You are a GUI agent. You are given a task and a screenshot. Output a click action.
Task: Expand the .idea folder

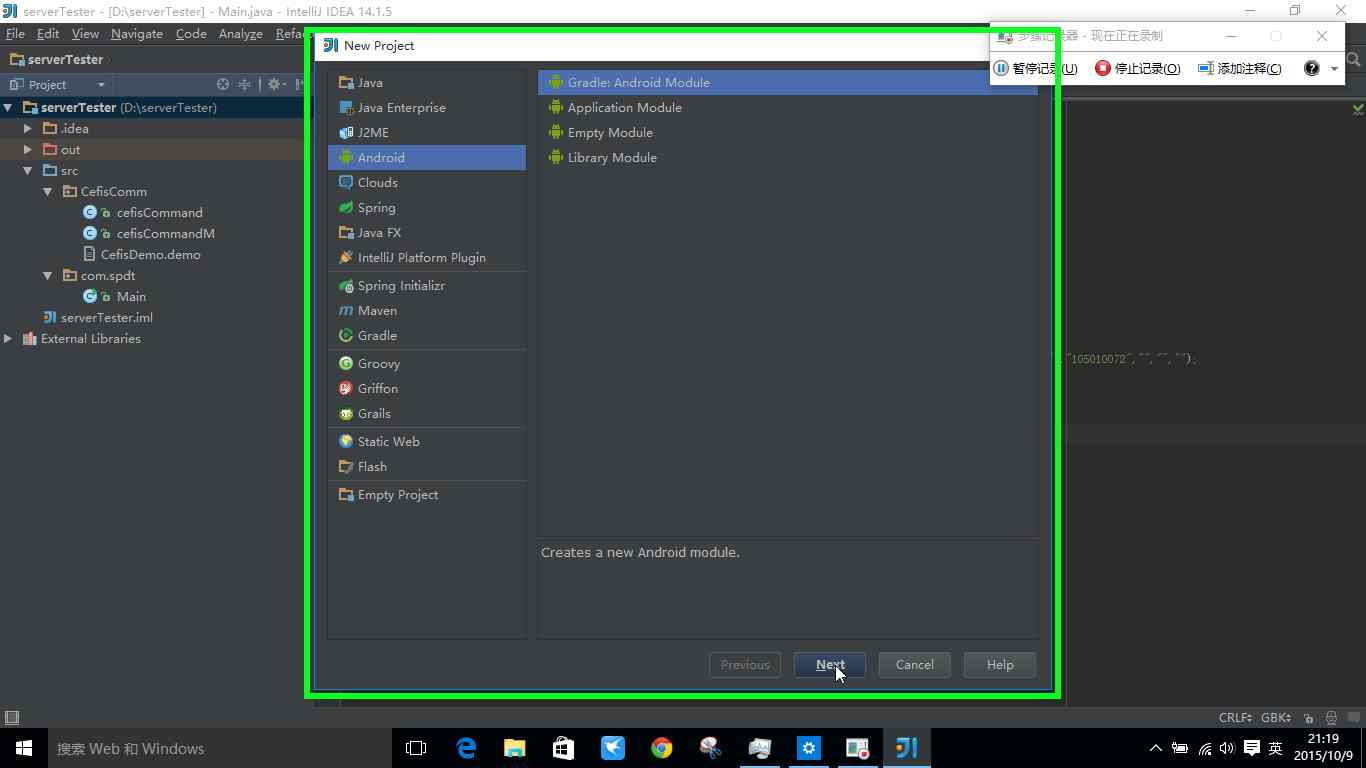(x=28, y=128)
